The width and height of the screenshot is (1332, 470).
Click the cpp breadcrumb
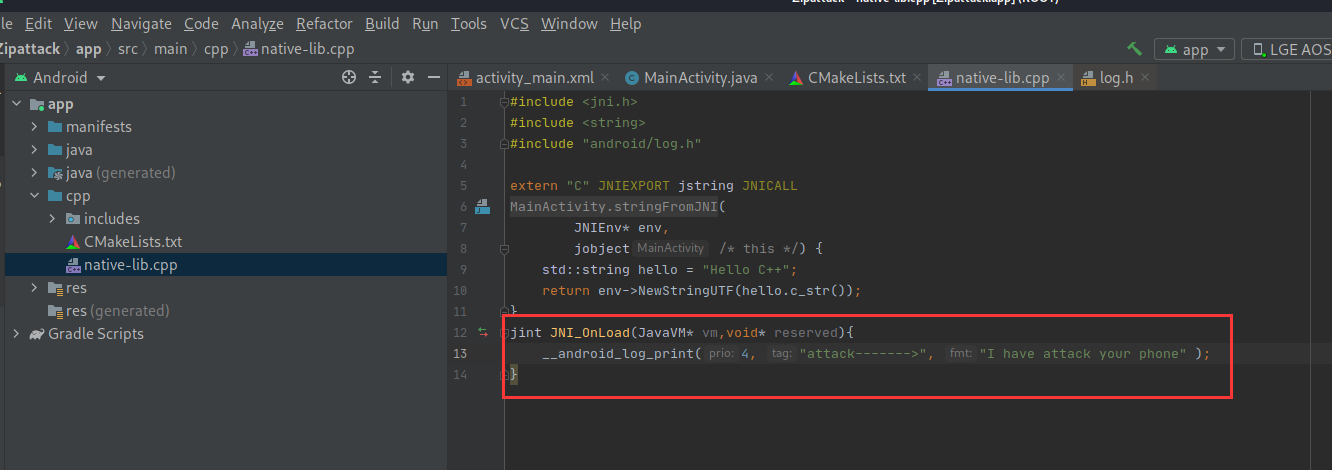(216, 49)
